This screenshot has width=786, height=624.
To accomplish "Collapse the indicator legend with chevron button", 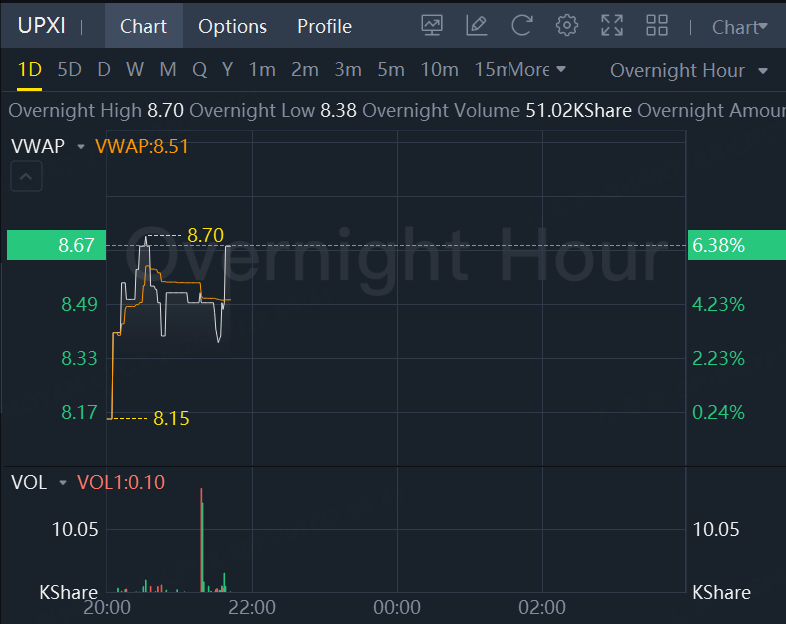I will tap(27, 178).
